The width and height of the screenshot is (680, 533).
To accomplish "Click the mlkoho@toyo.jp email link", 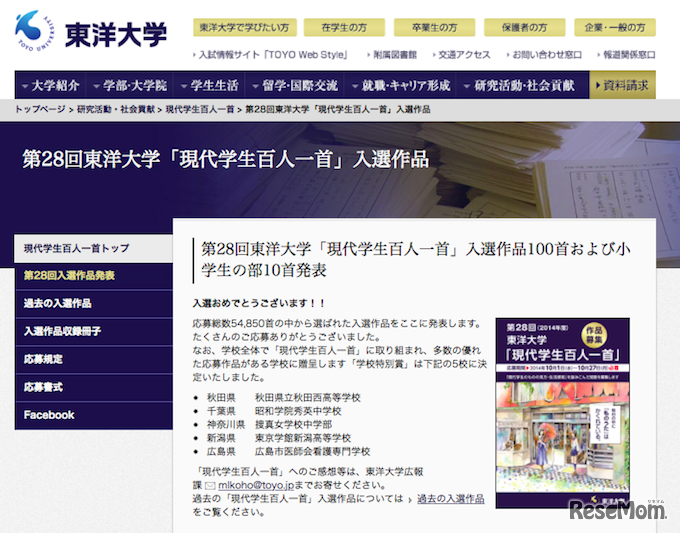I will click(256, 485).
